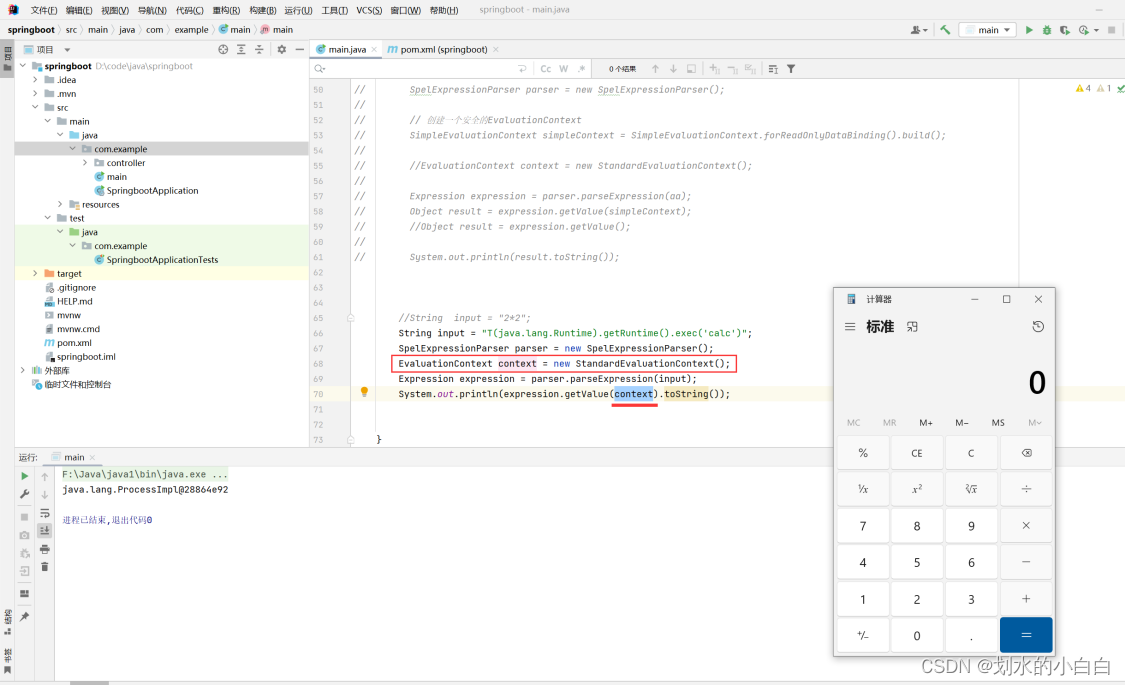Image resolution: width=1125 pixels, height=685 pixels.
Task: Toggle match case Cc in search bar
Action: (x=545, y=69)
